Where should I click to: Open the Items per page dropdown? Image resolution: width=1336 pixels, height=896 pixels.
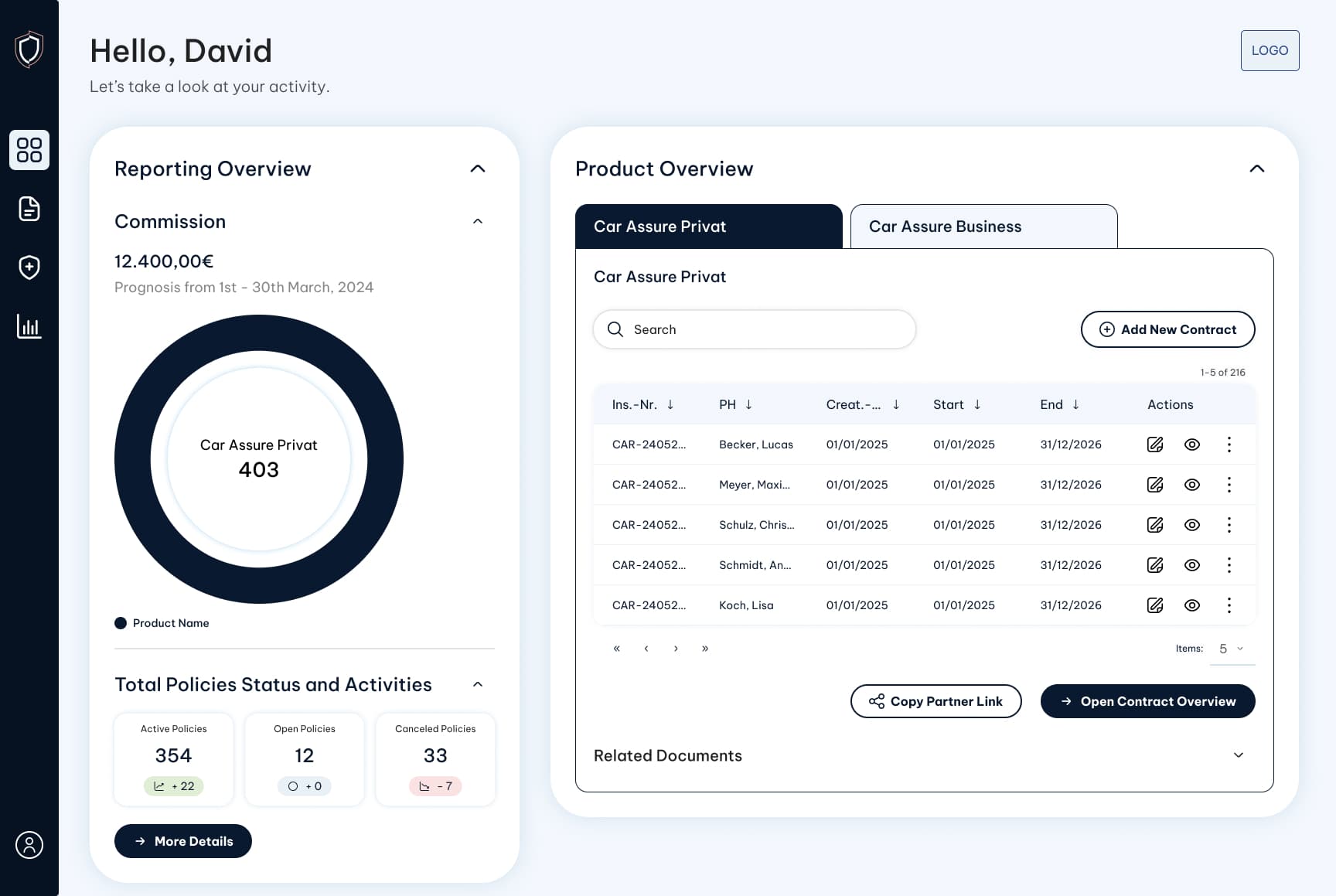pyautogui.click(x=1231, y=649)
